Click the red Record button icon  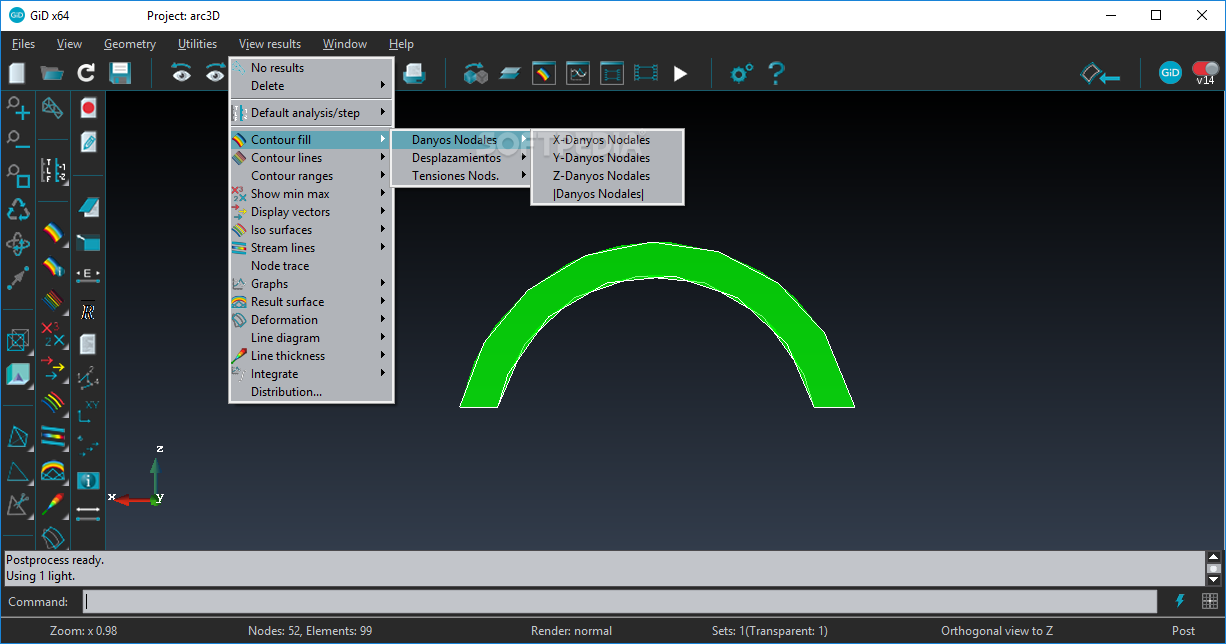pos(88,108)
